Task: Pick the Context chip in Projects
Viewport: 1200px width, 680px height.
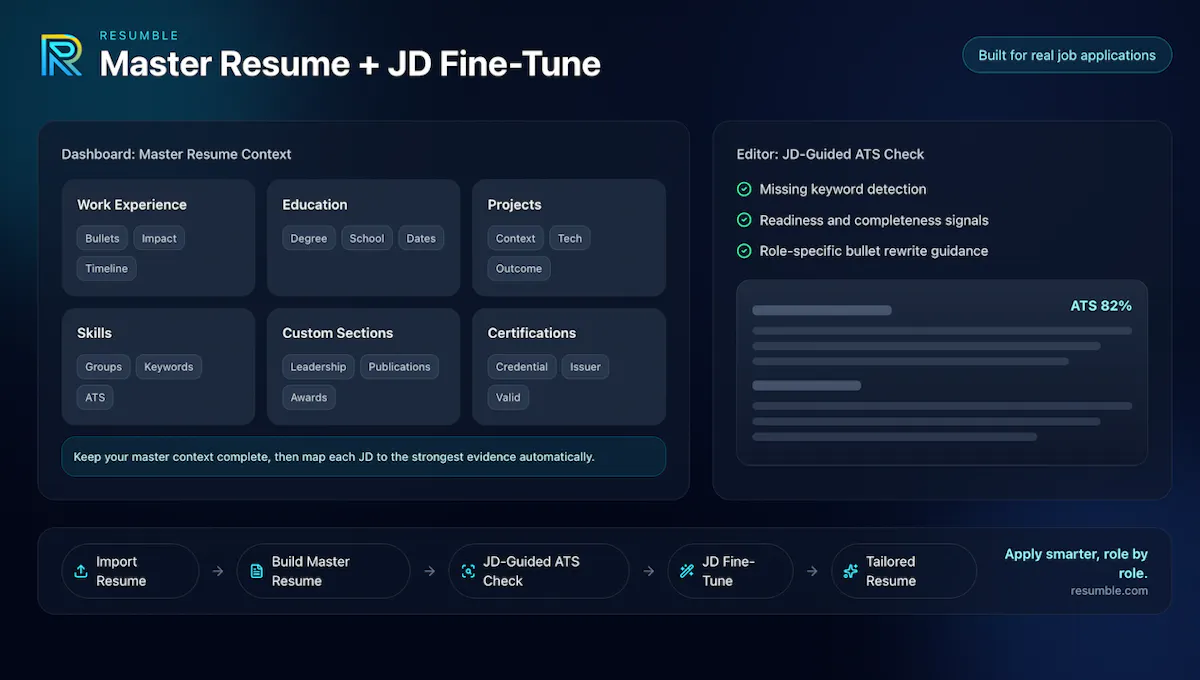Action: click(516, 238)
